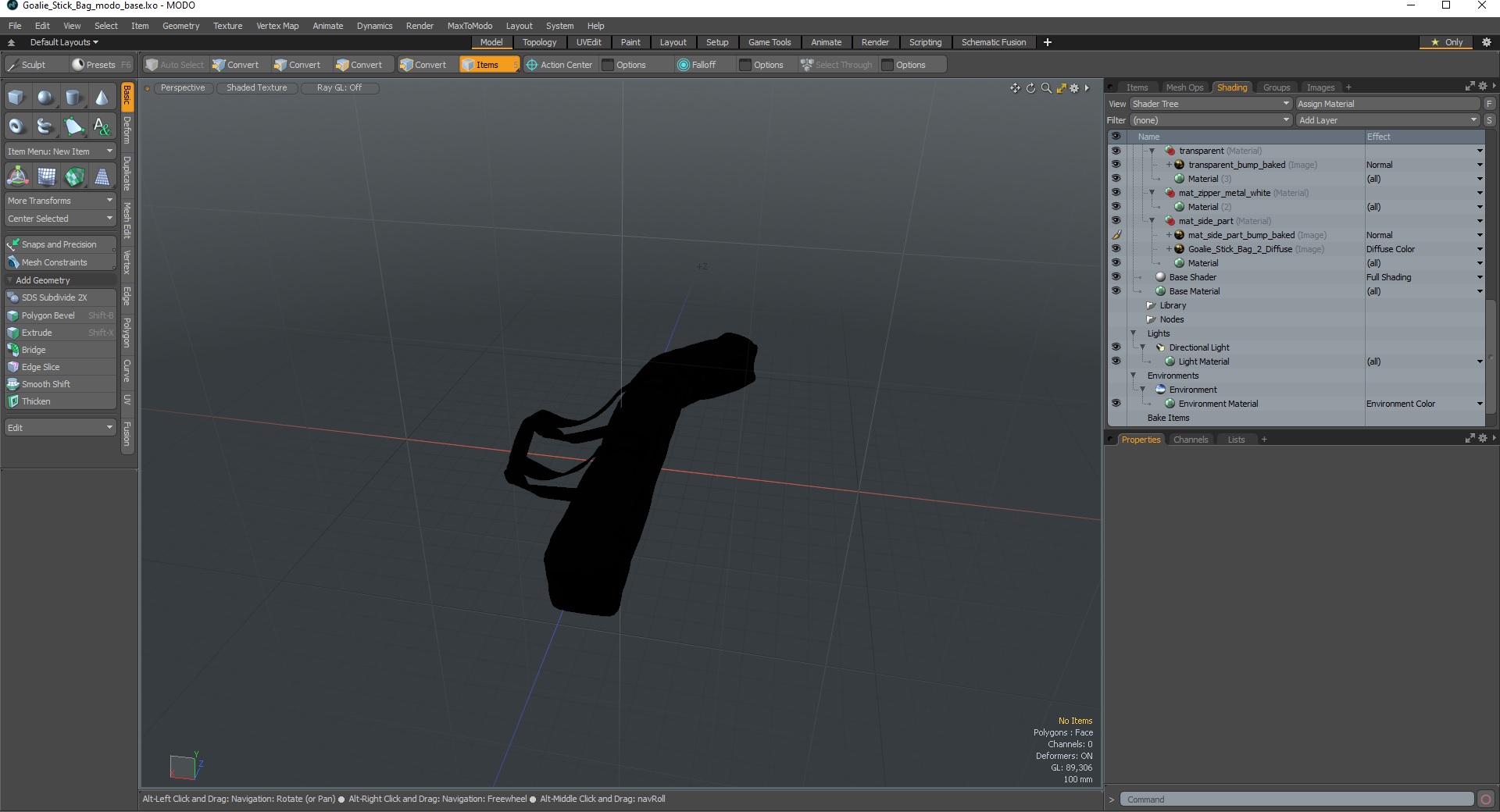
Task: Click the Action Center icon
Action: (x=532, y=65)
